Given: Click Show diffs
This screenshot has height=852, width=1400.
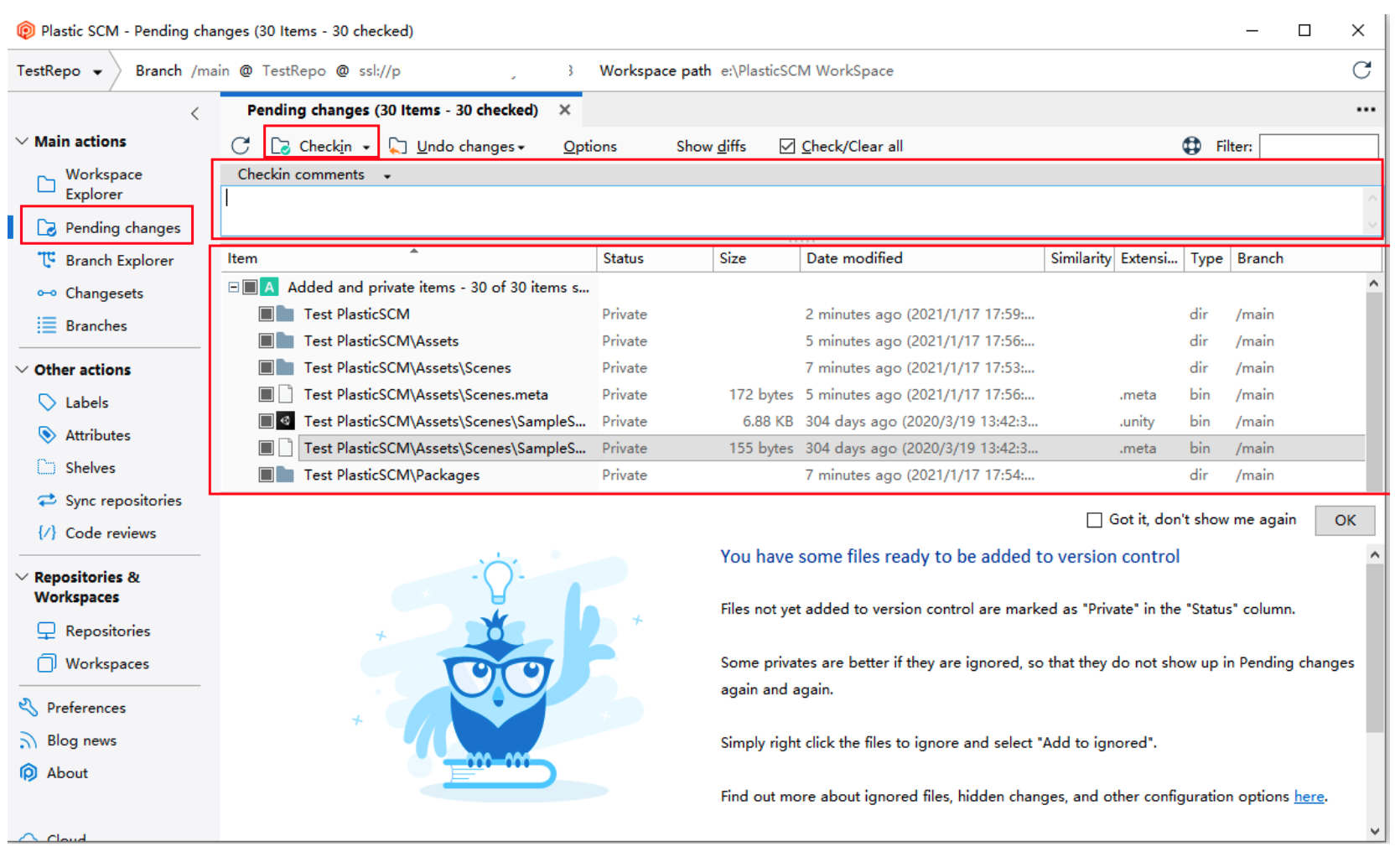Looking at the screenshot, I should [x=711, y=146].
